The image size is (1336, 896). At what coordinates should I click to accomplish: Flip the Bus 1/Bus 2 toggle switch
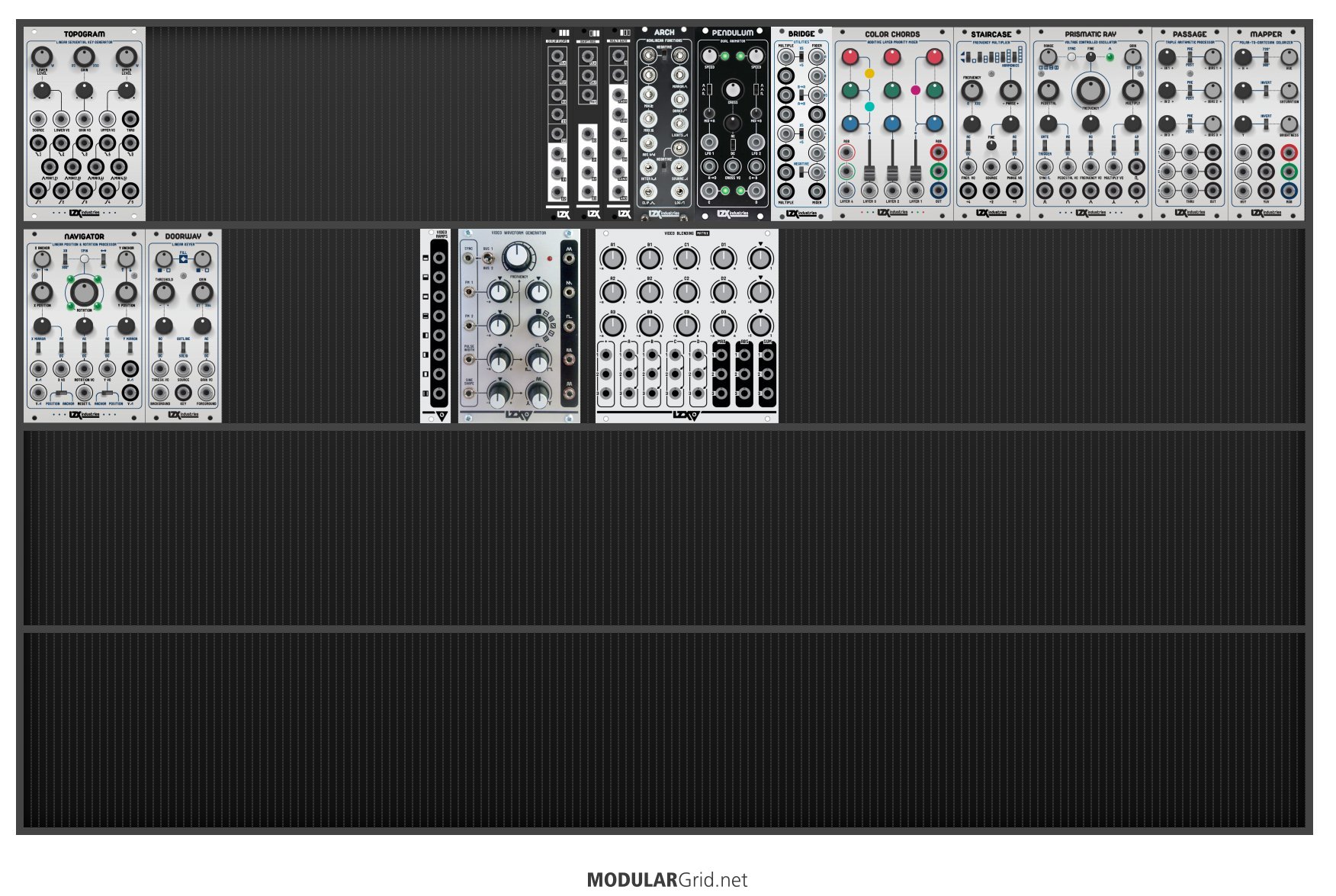[487, 259]
